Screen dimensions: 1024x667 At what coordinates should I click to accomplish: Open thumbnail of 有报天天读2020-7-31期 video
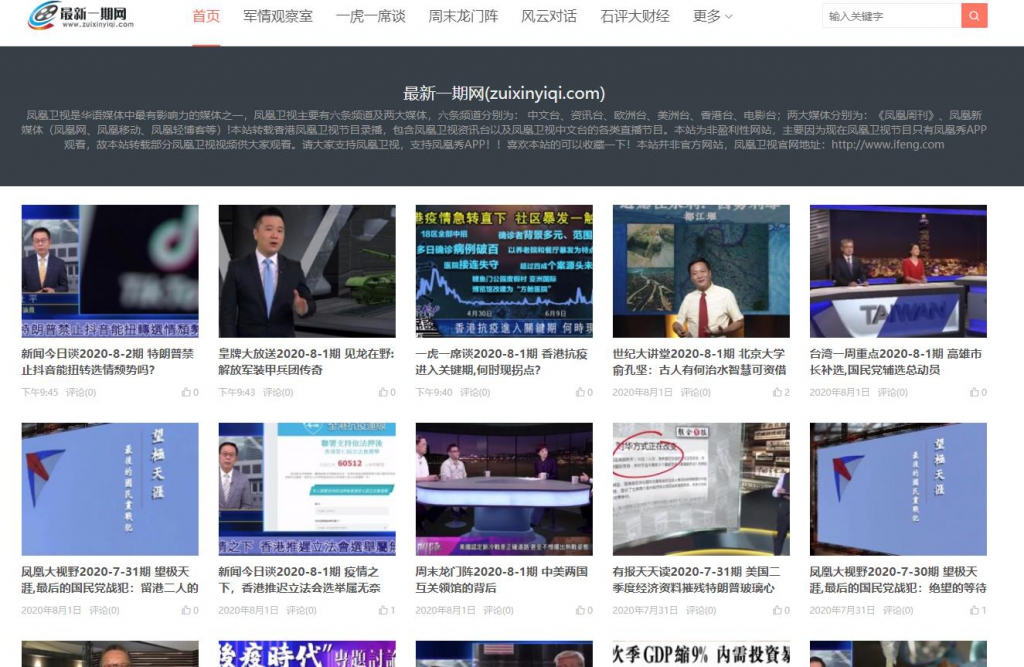(x=701, y=489)
